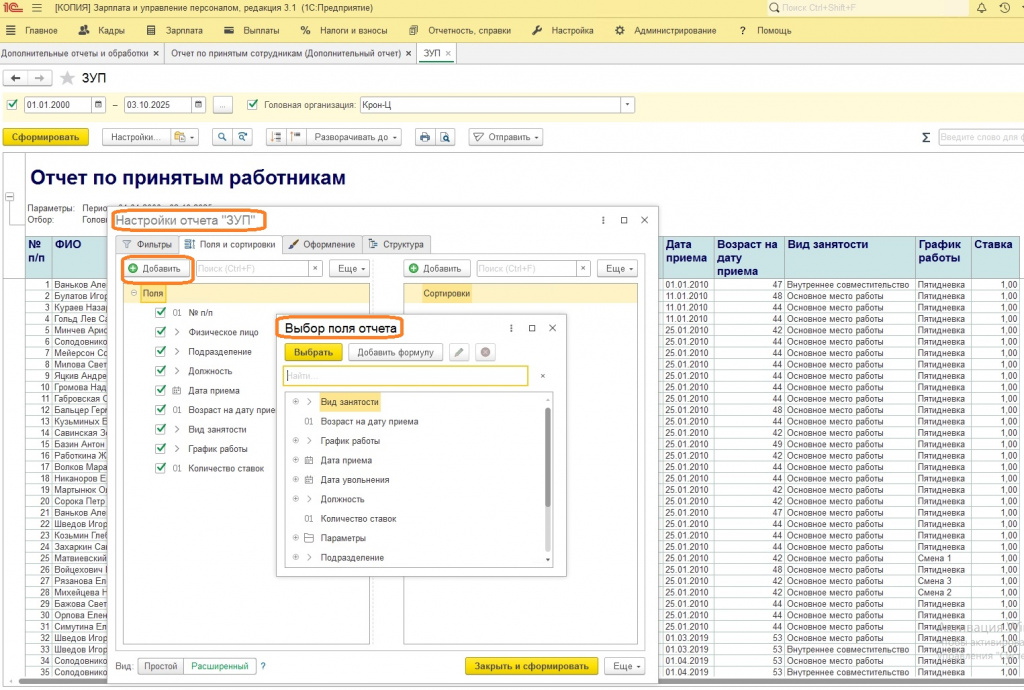Expand the Параметры folder in field selection
Image resolution: width=1024 pixels, height=690 pixels.
[296, 538]
